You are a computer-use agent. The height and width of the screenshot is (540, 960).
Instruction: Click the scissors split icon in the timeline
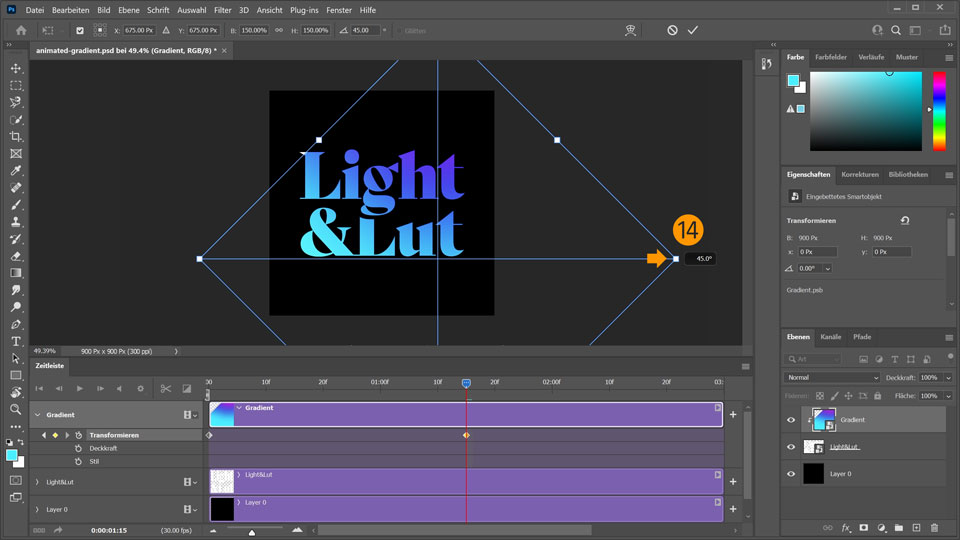click(166, 388)
